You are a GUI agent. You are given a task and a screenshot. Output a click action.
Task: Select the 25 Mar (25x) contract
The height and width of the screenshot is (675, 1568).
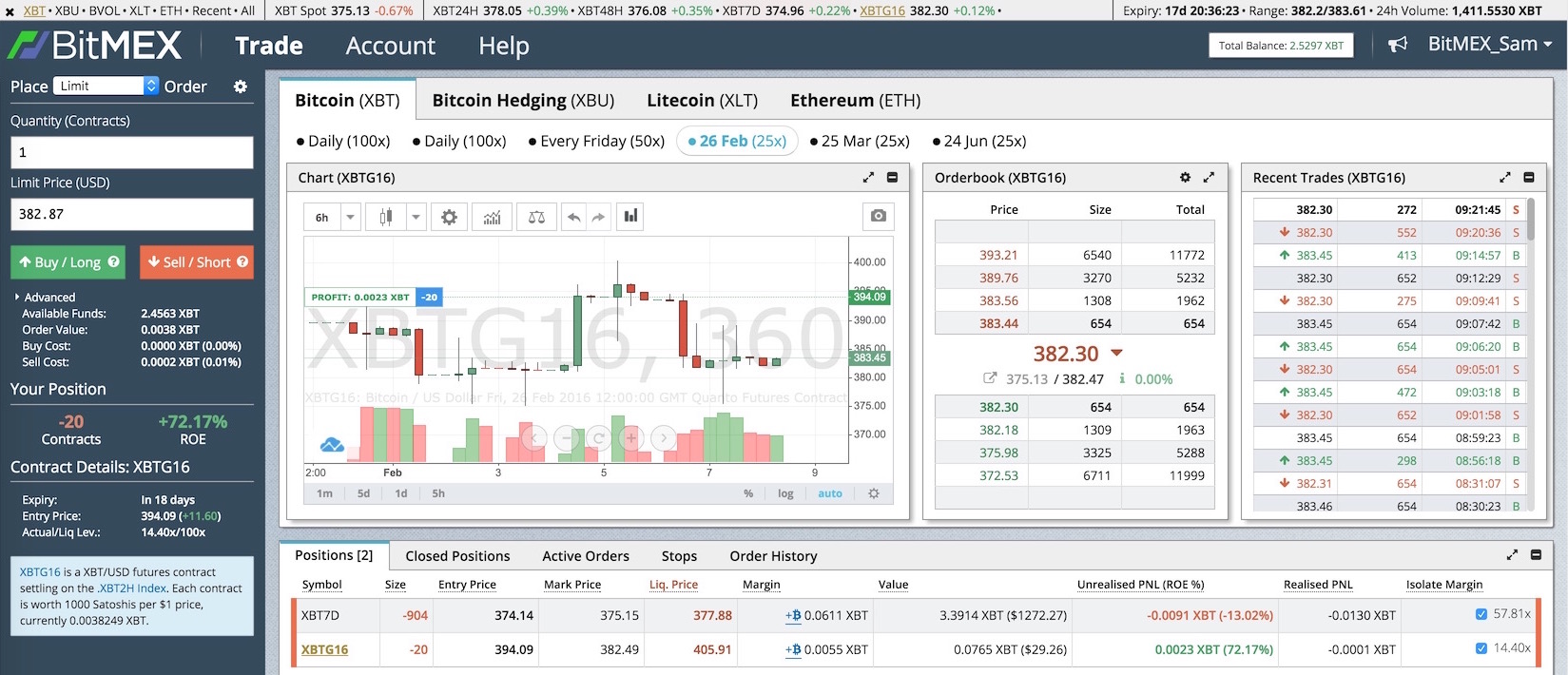[x=860, y=141]
